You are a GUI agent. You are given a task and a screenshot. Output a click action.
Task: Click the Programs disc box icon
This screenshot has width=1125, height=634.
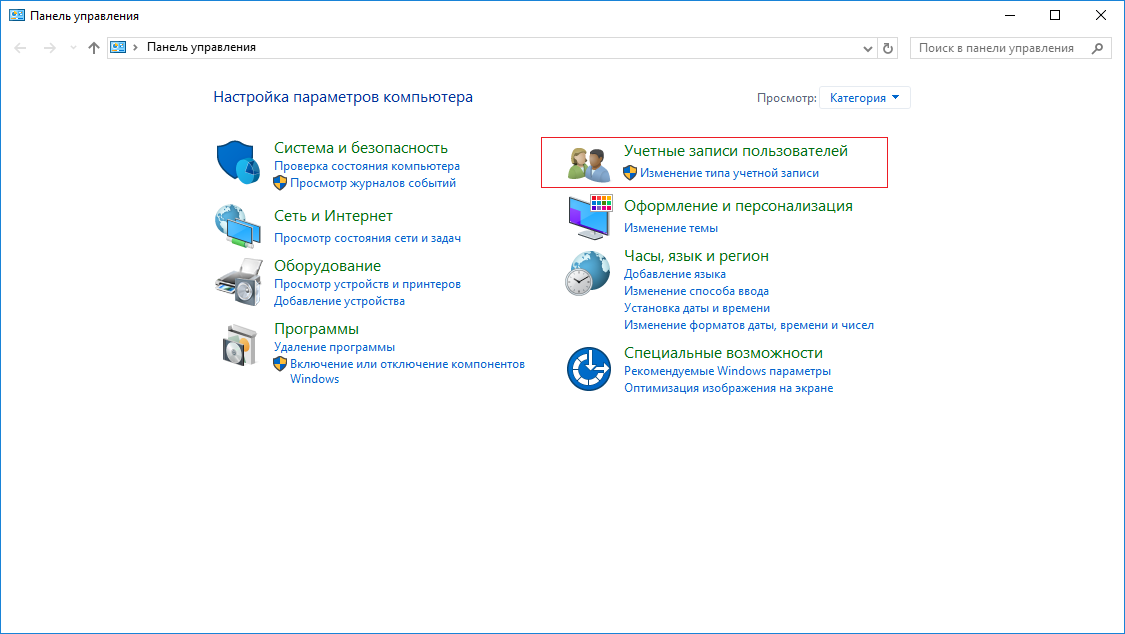(x=239, y=345)
